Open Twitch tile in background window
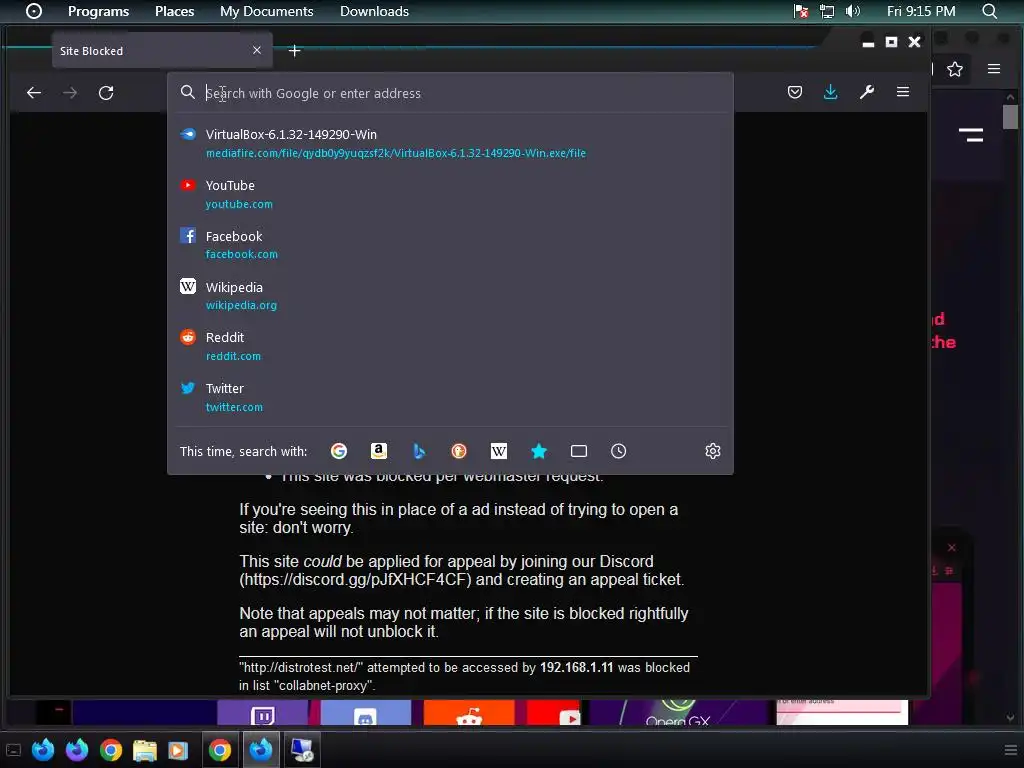This screenshot has width=1024, height=768. click(x=263, y=712)
